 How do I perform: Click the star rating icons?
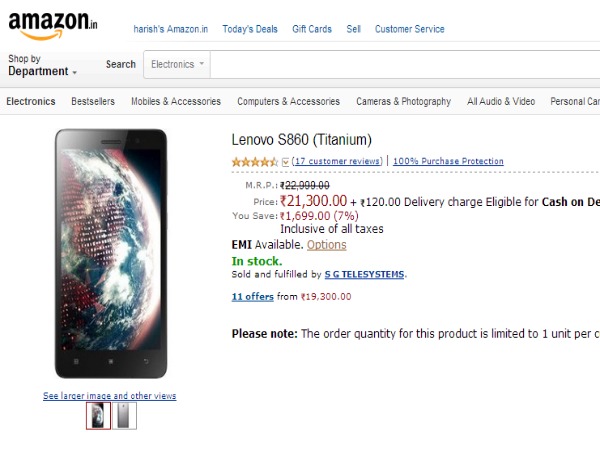coord(255,161)
